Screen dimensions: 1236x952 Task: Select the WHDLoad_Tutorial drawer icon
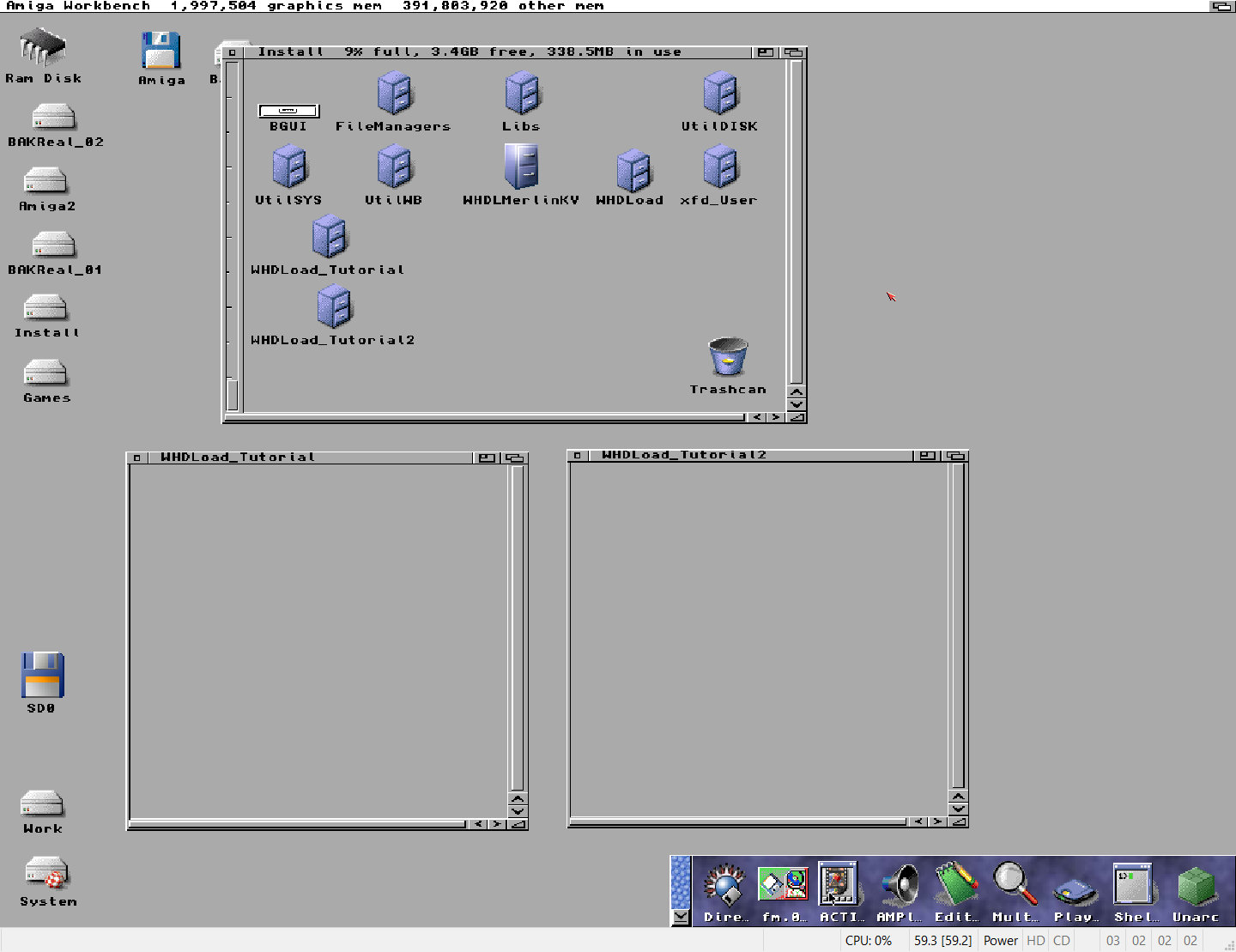coord(329,237)
